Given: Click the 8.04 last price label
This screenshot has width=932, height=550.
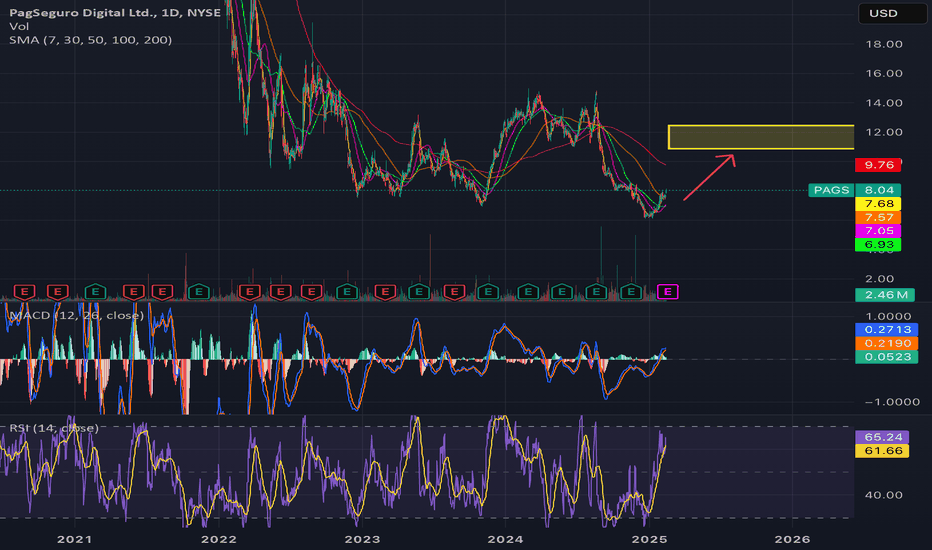Looking at the screenshot, I should tap(878, 190).
